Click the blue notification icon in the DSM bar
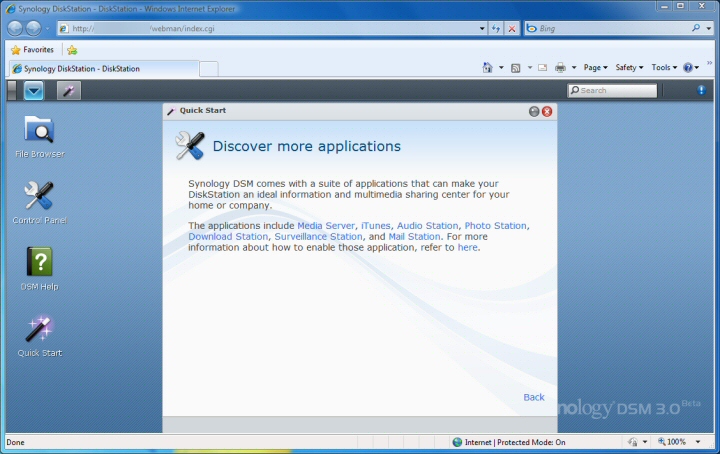The image size is (720, 454). (x=701, y=90)
